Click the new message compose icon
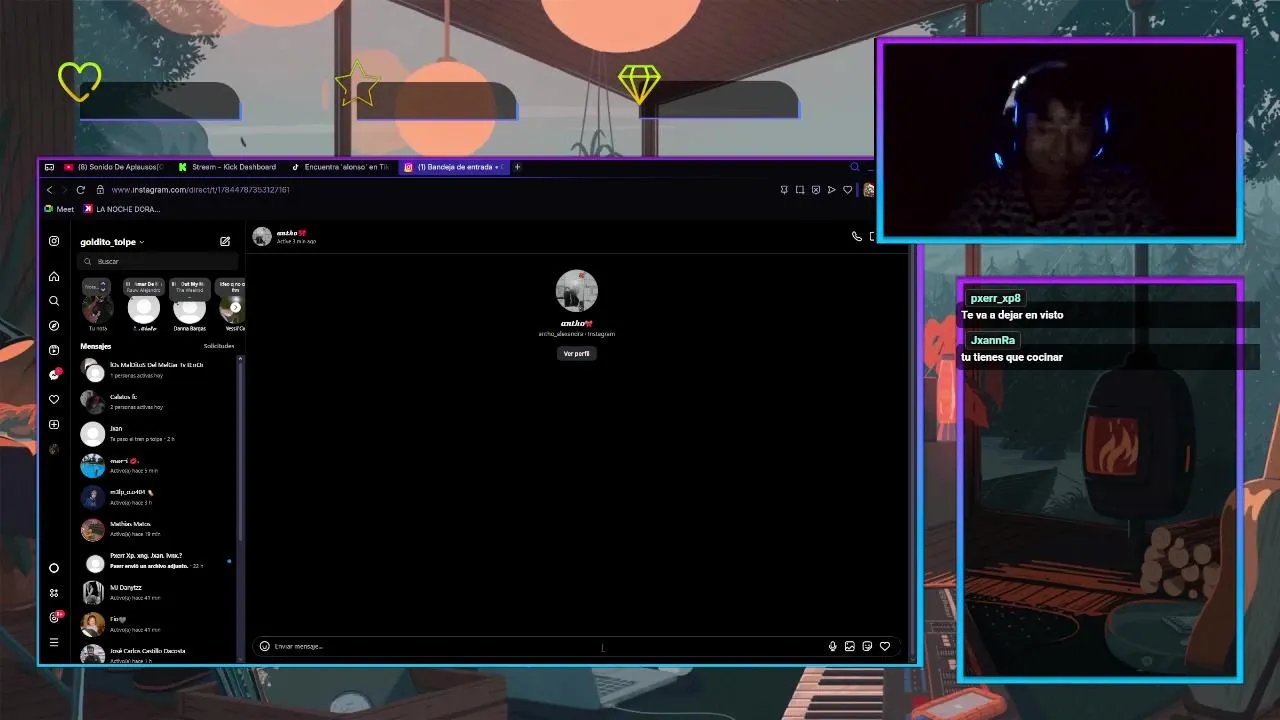Screen dimensions: 1280x720 point(225,241)
